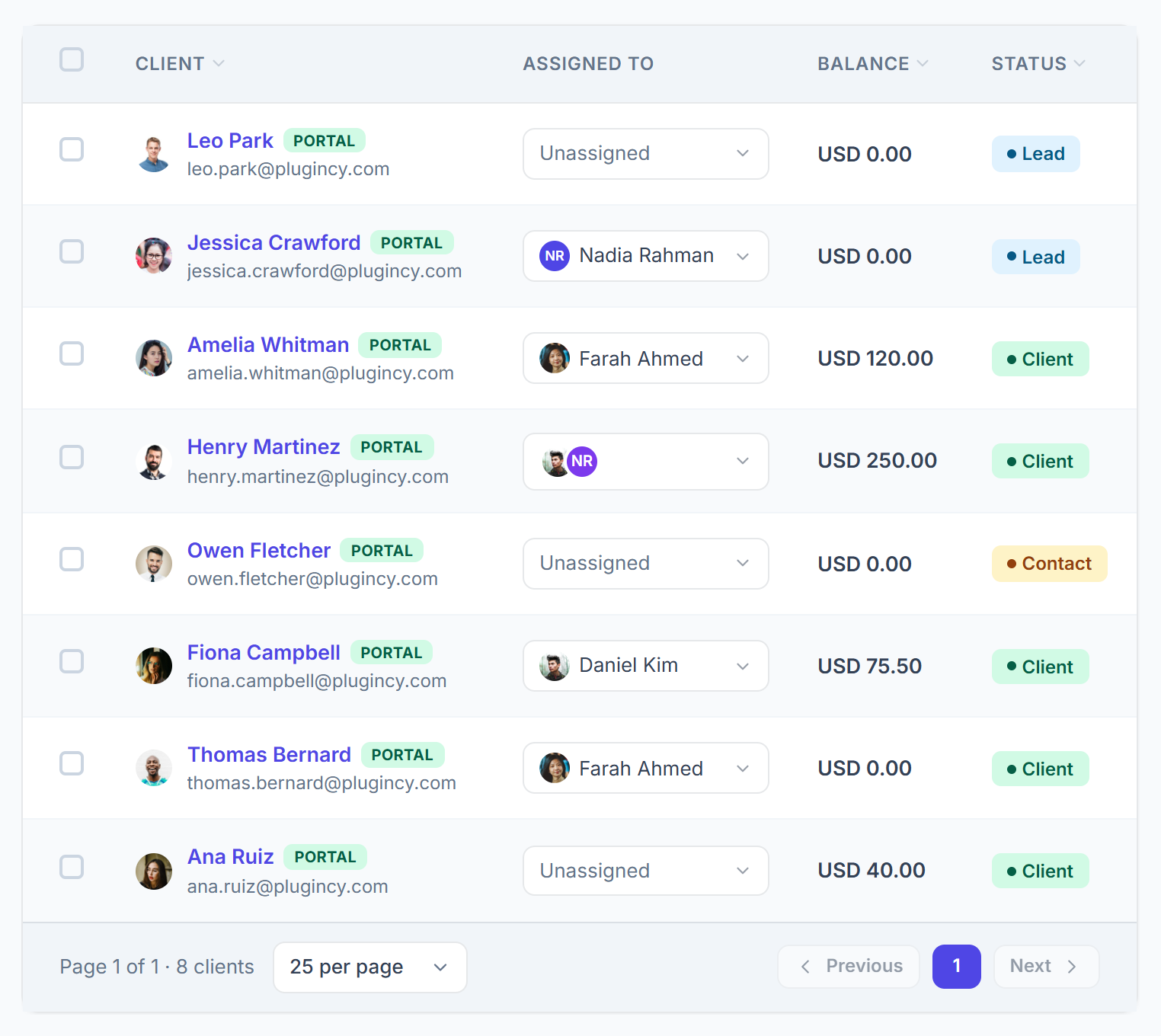Click the sort chevron beside the Balance header
This screenshot has height=1036, width=1161.
click(923, 63)
